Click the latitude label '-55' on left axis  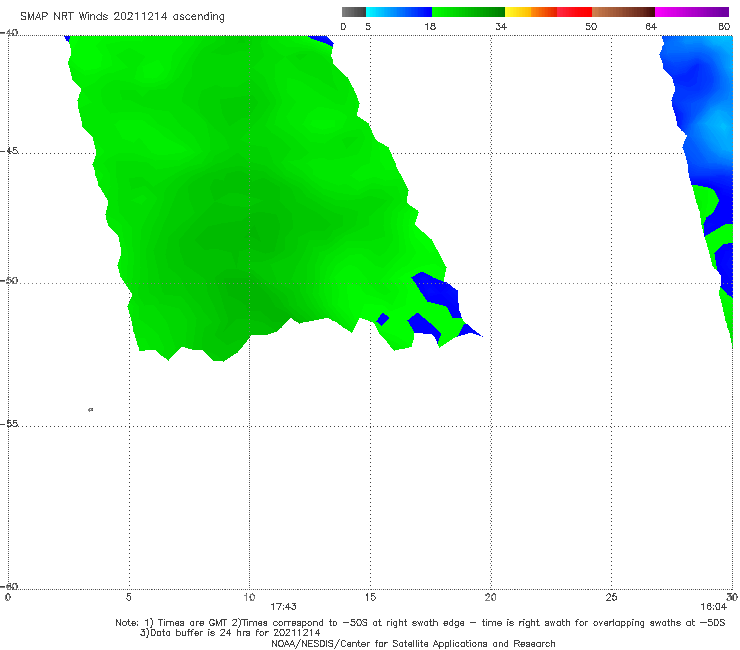[x=9, y=423]
